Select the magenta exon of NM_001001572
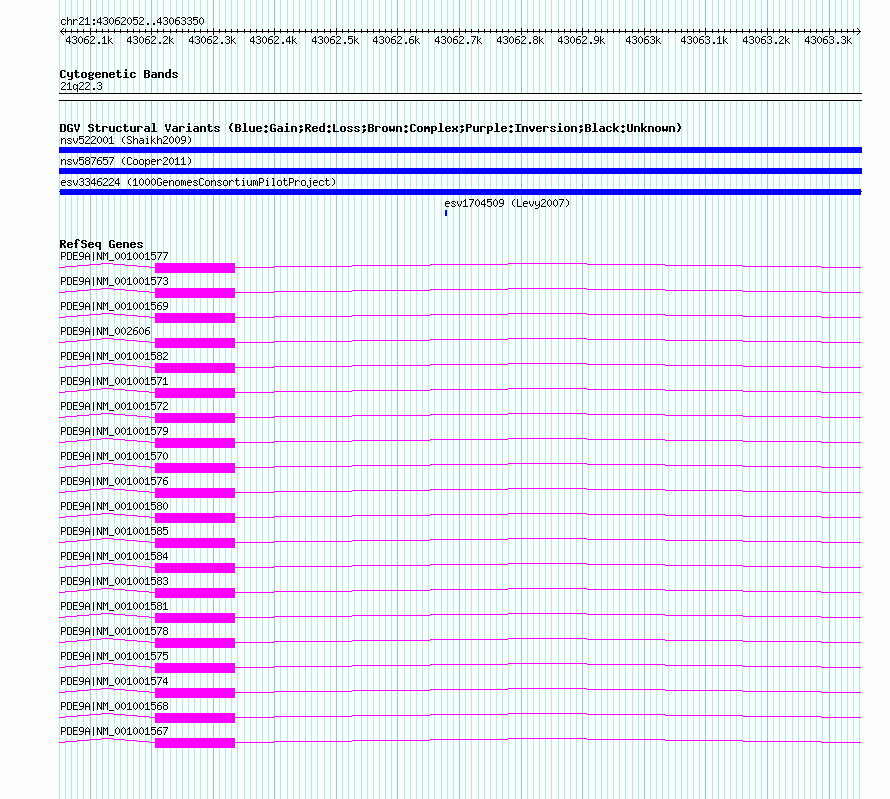 tap(195, 418)
